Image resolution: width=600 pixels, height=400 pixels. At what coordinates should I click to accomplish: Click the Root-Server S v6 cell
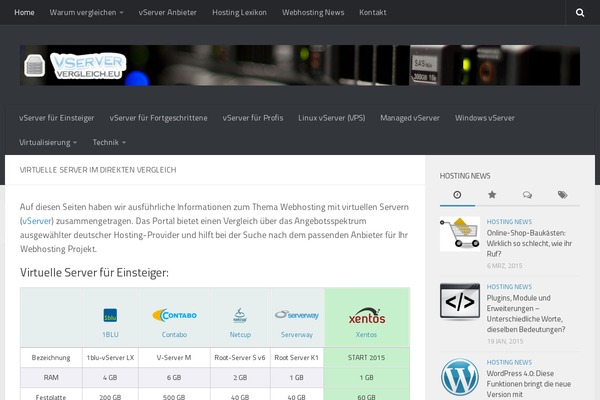[x=240, y=358]
